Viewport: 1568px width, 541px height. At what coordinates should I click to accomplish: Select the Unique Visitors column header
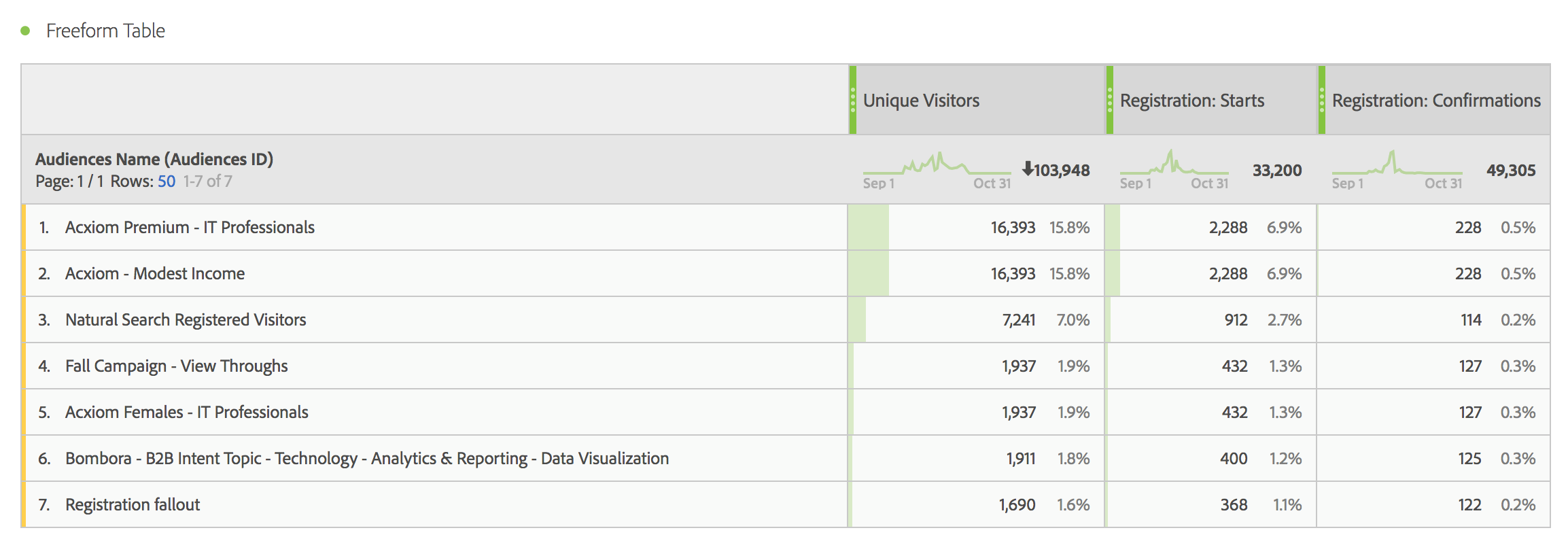pos(921,101)
